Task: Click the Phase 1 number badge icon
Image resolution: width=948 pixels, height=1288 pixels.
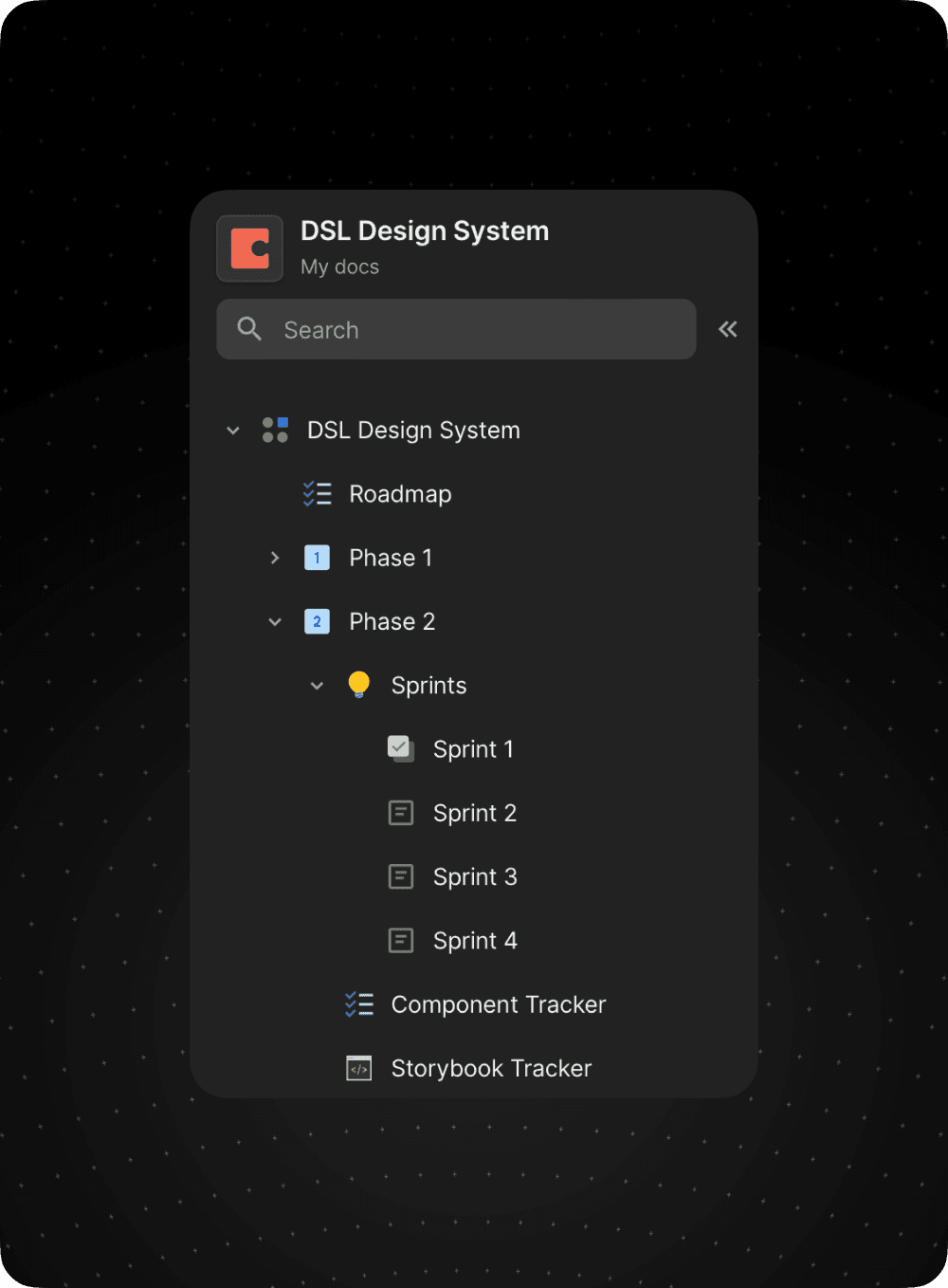Action: click(x=317, y=558)
